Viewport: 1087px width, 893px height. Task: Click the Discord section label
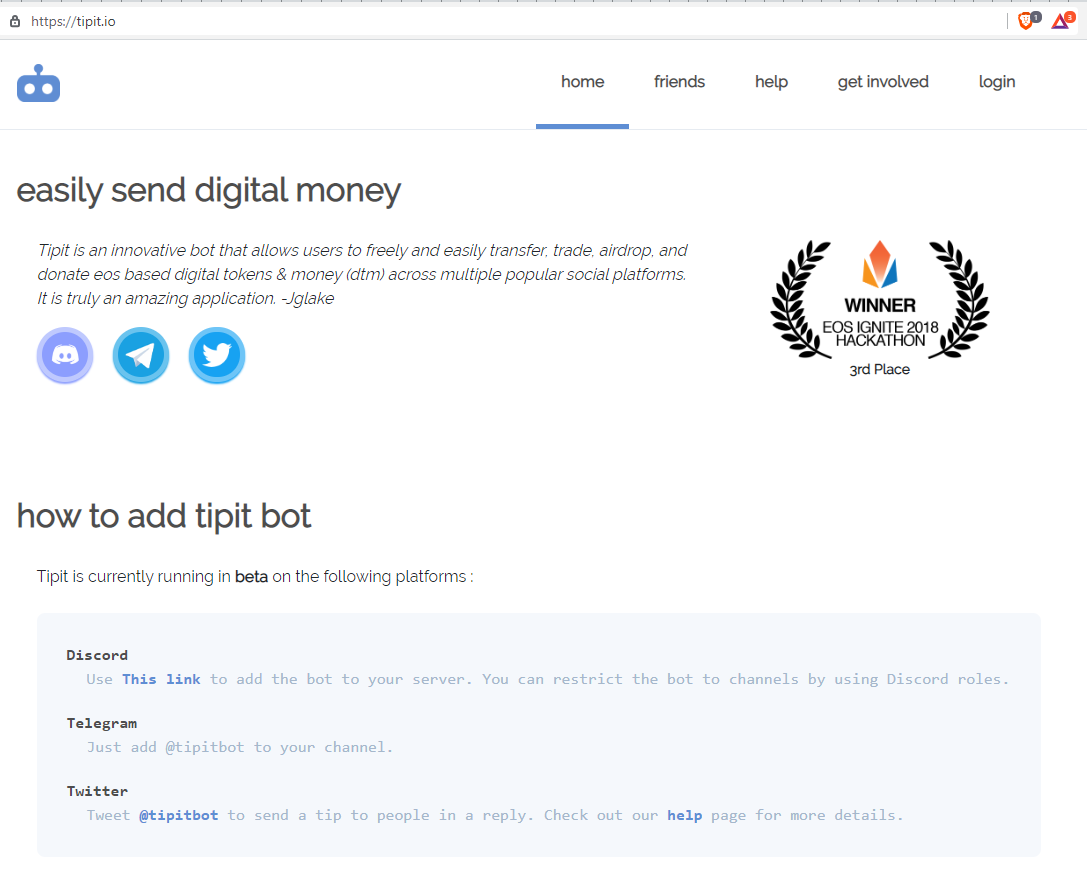pos(97,655)
